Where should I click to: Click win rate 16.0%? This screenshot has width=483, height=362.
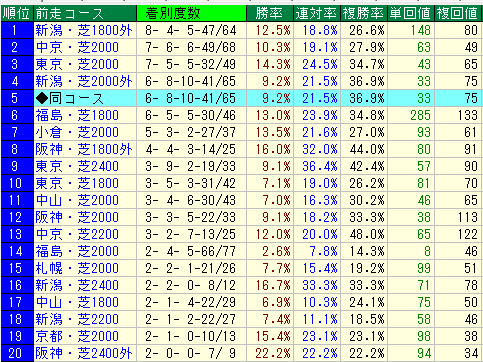click(x=273, y=150)
